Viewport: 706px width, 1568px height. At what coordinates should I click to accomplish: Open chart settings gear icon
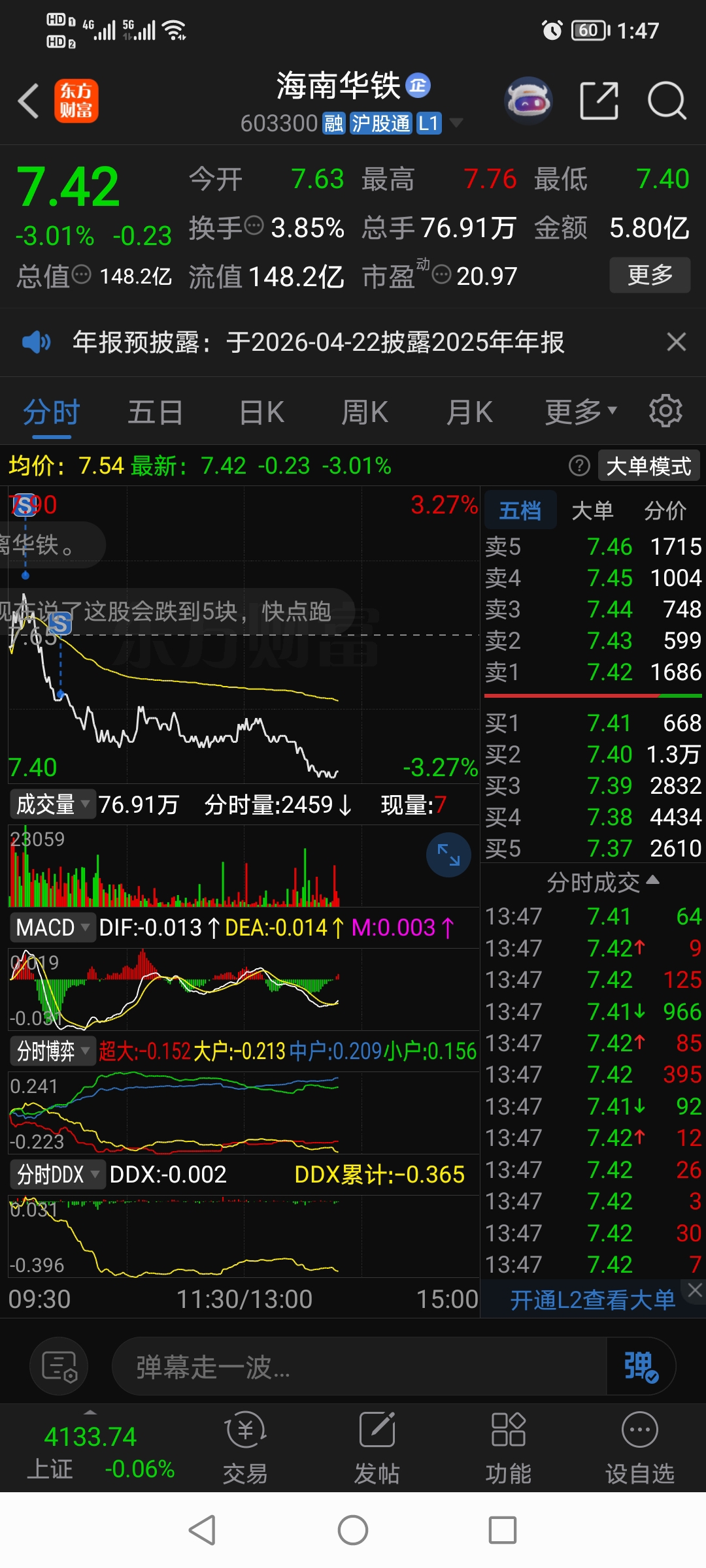point(665,411)
